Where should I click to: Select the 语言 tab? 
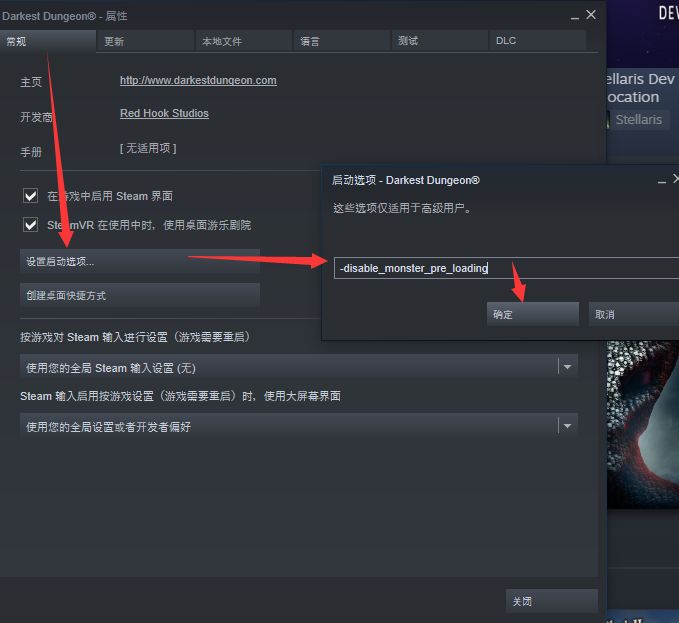pyautogui.click(x=341, y=41)
